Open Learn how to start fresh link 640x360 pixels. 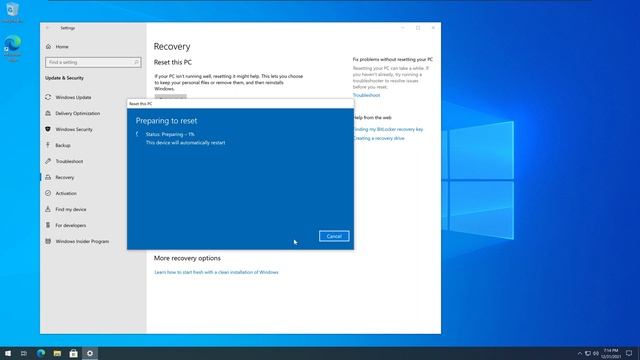click(x=216, y=272)
